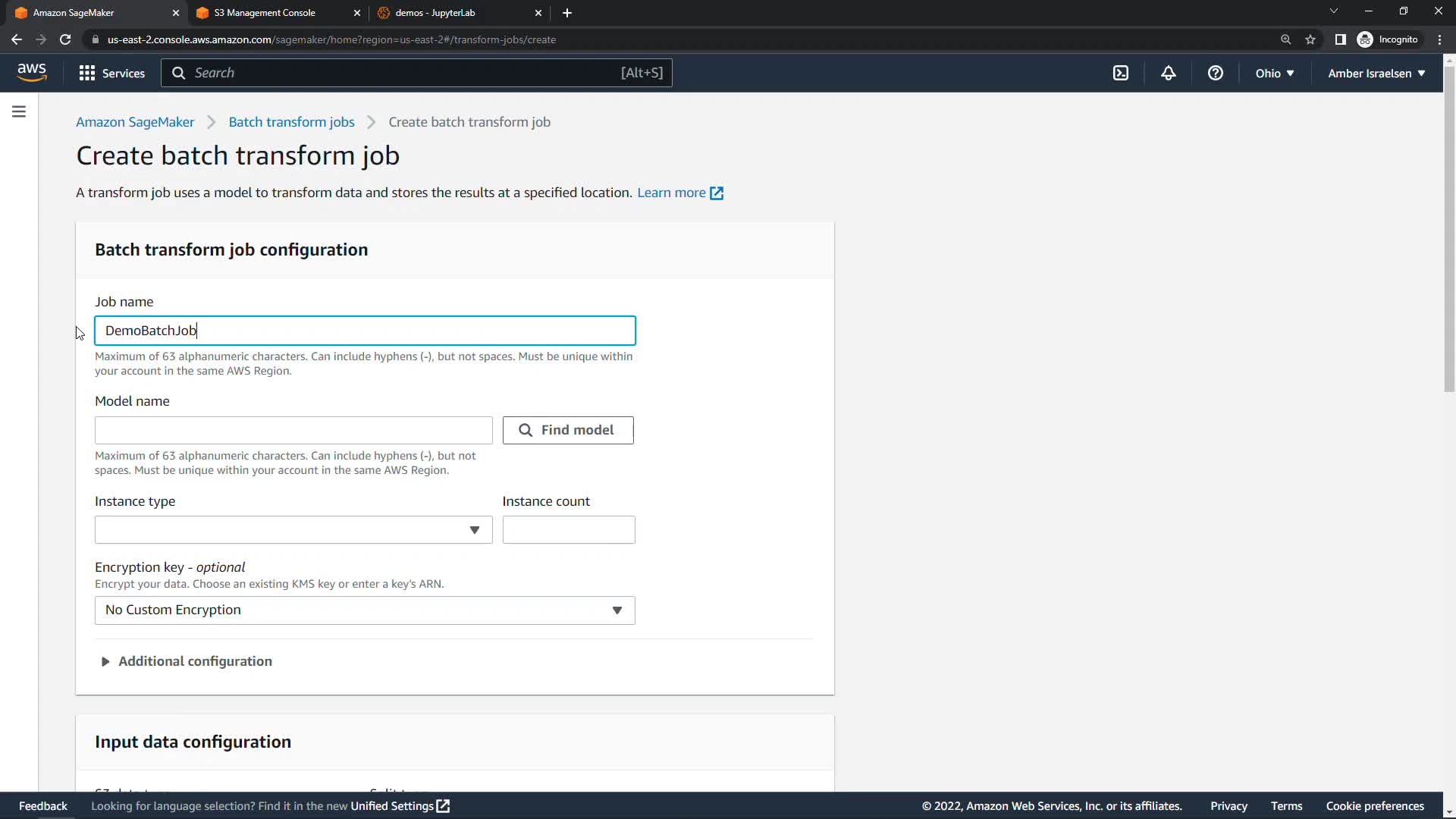Open the notifications bell
Screen dimensions: 1456x819
[x=1168, y=73]
